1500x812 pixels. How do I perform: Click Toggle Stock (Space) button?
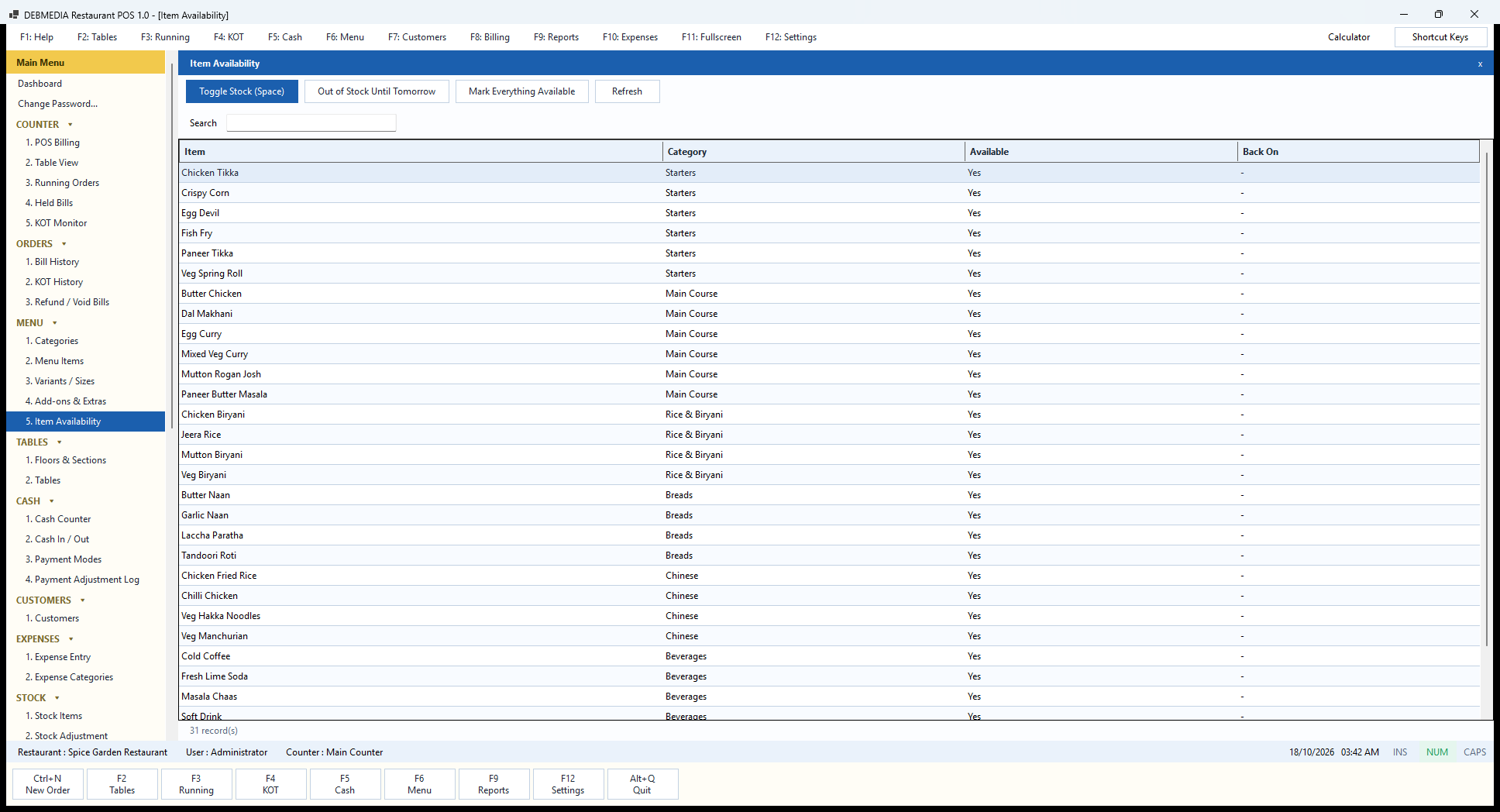242,91
